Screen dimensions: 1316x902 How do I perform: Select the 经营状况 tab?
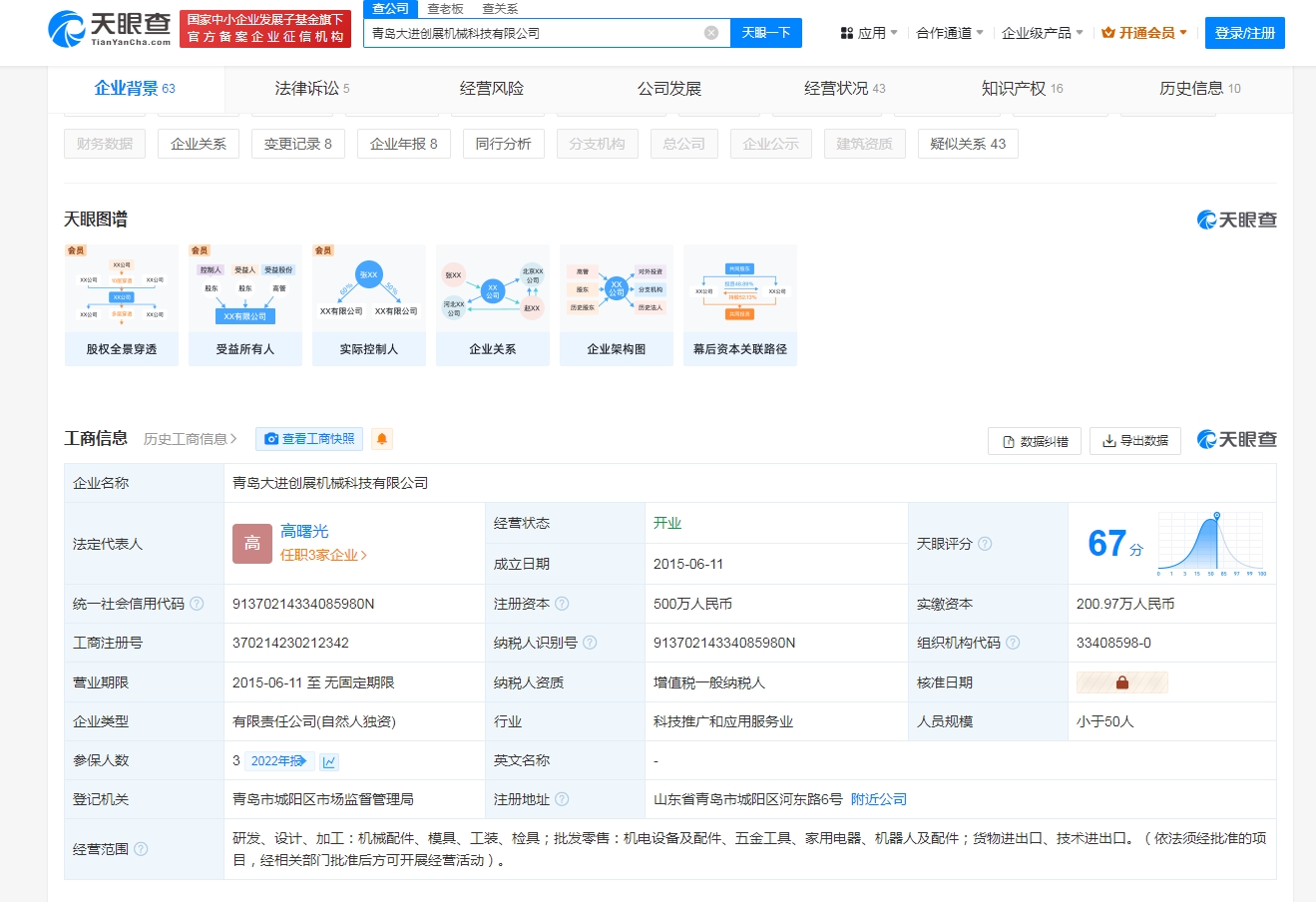point(845,89)
